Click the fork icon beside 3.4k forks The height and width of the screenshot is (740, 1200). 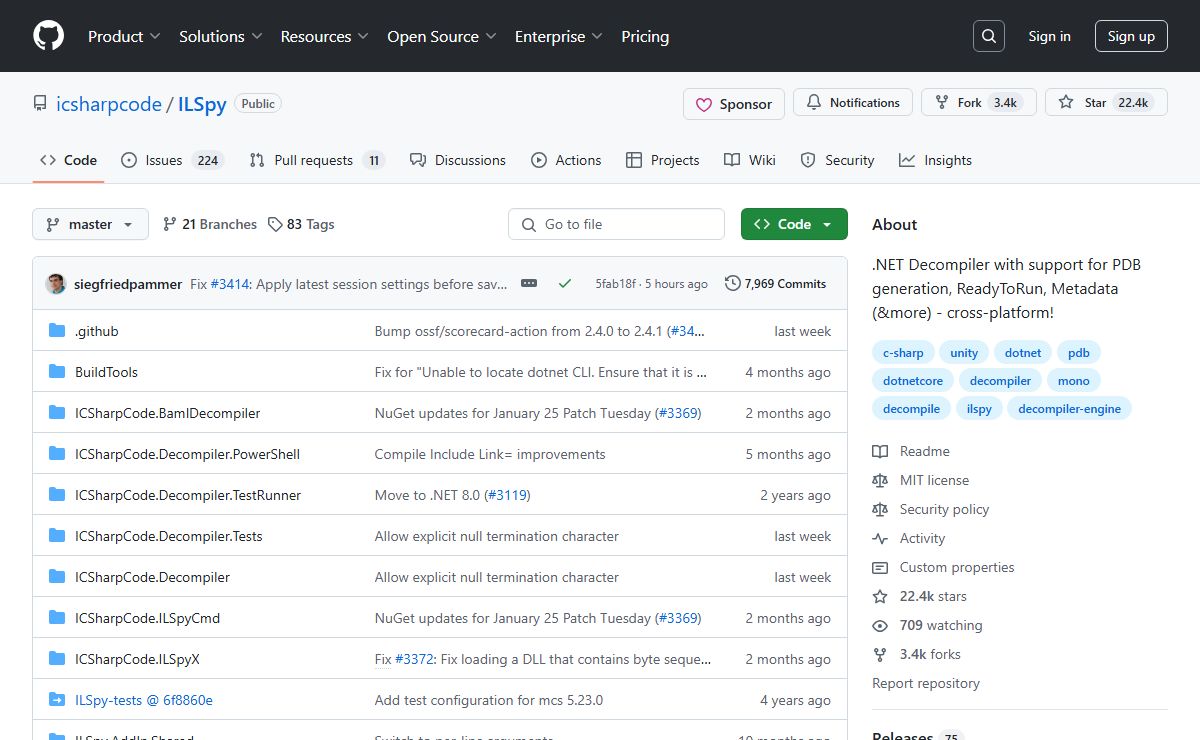pos(880,655)
